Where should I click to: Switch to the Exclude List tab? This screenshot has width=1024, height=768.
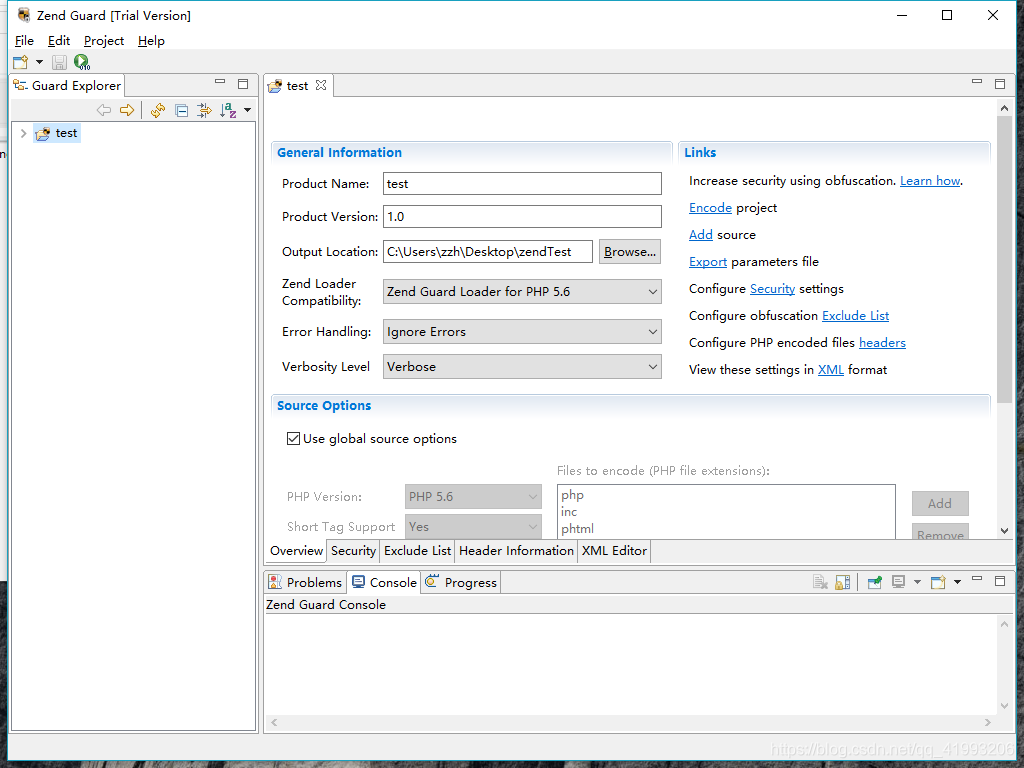417,551
